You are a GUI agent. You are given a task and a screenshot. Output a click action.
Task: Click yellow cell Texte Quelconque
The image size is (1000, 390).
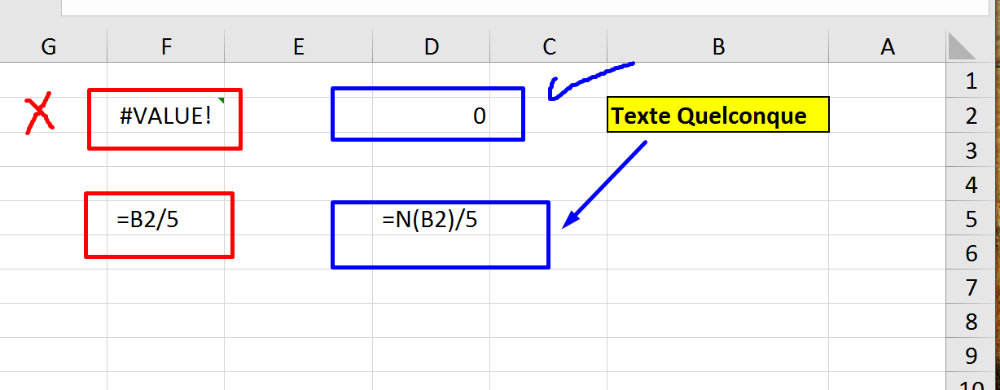(718, 115)
